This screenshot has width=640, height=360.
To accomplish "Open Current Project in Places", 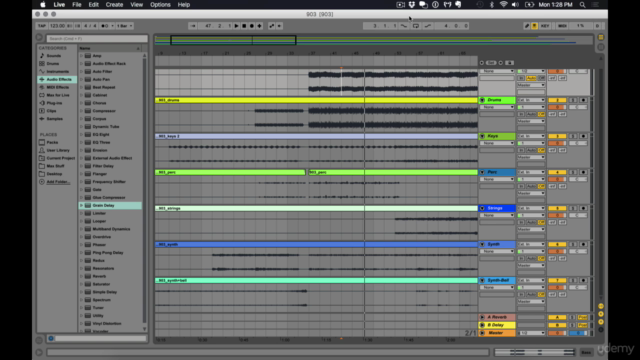I will click(x=60, y=158).
